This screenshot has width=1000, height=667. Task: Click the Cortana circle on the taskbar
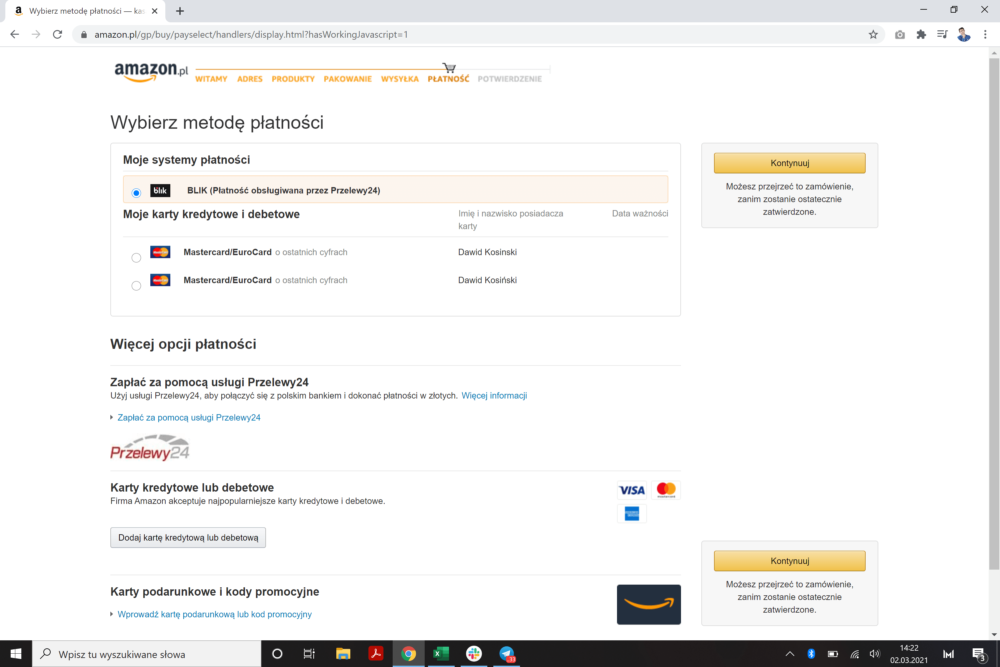(x=277, y=654)
